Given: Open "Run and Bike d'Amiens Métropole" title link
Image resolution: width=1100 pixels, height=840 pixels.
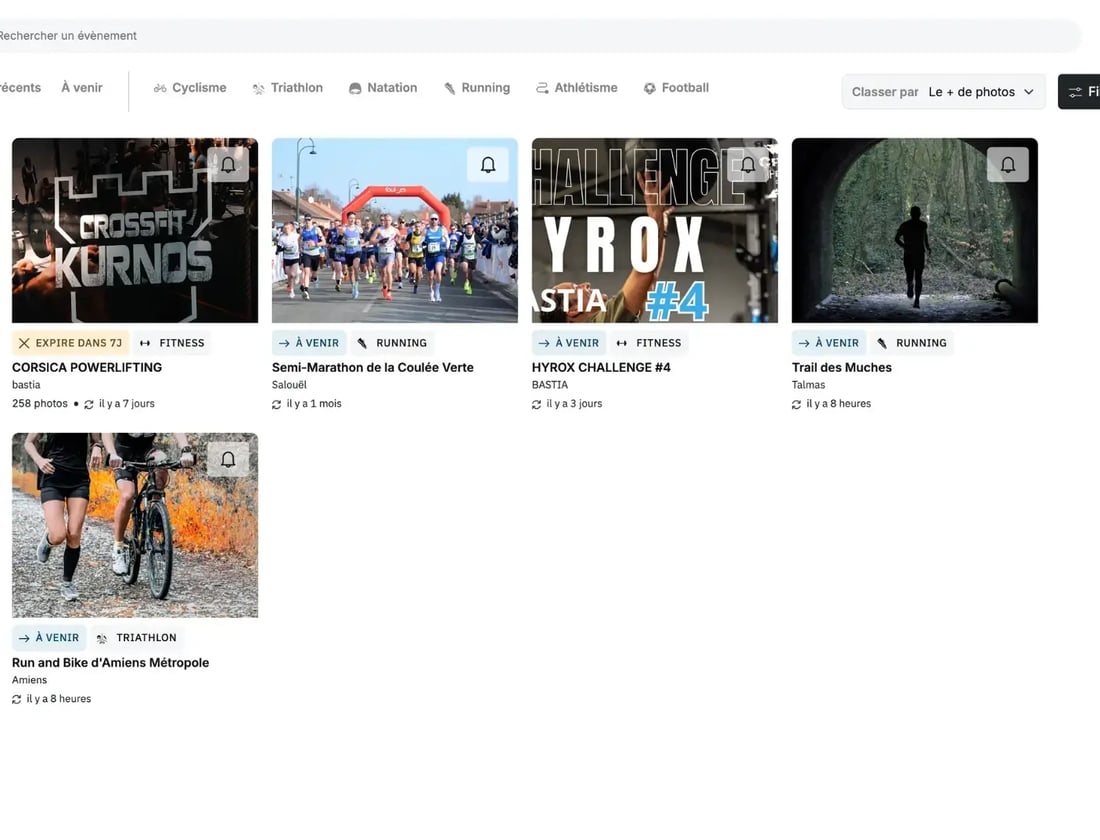Looking at the screenshot, I should click(x=110, y=662).
